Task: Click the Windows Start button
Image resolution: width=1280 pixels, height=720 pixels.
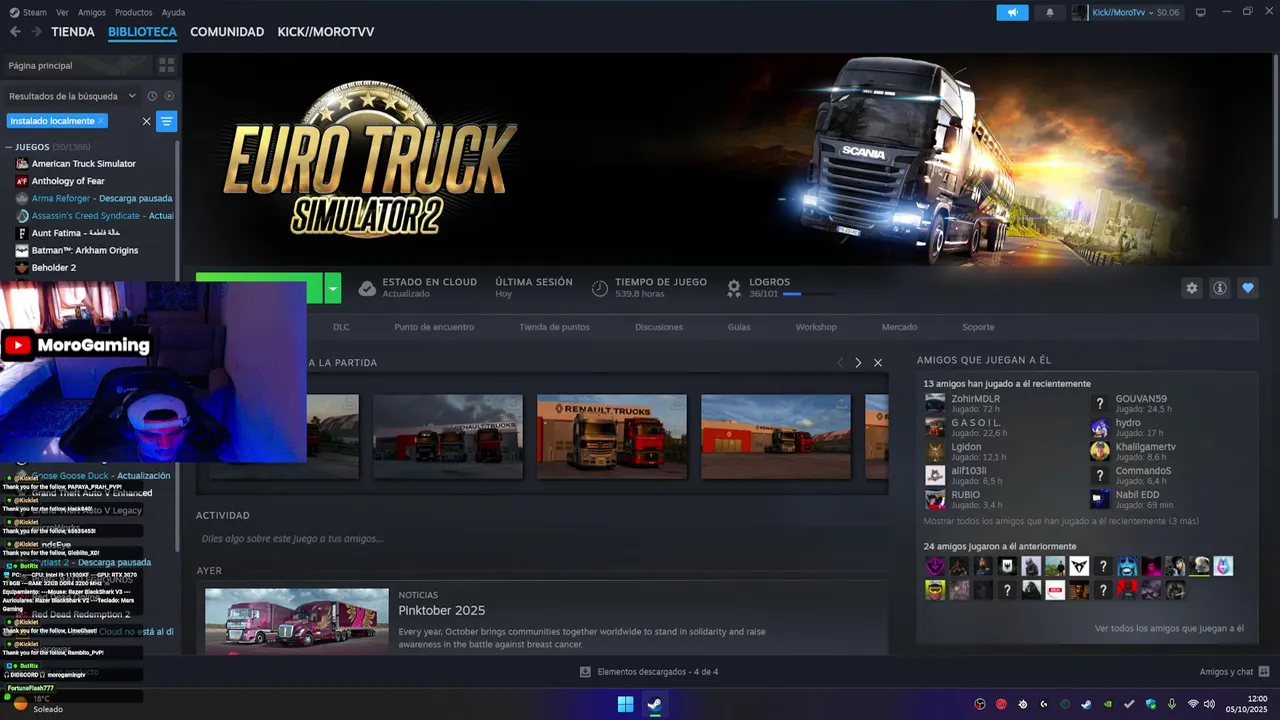Action: coord(625,704)
